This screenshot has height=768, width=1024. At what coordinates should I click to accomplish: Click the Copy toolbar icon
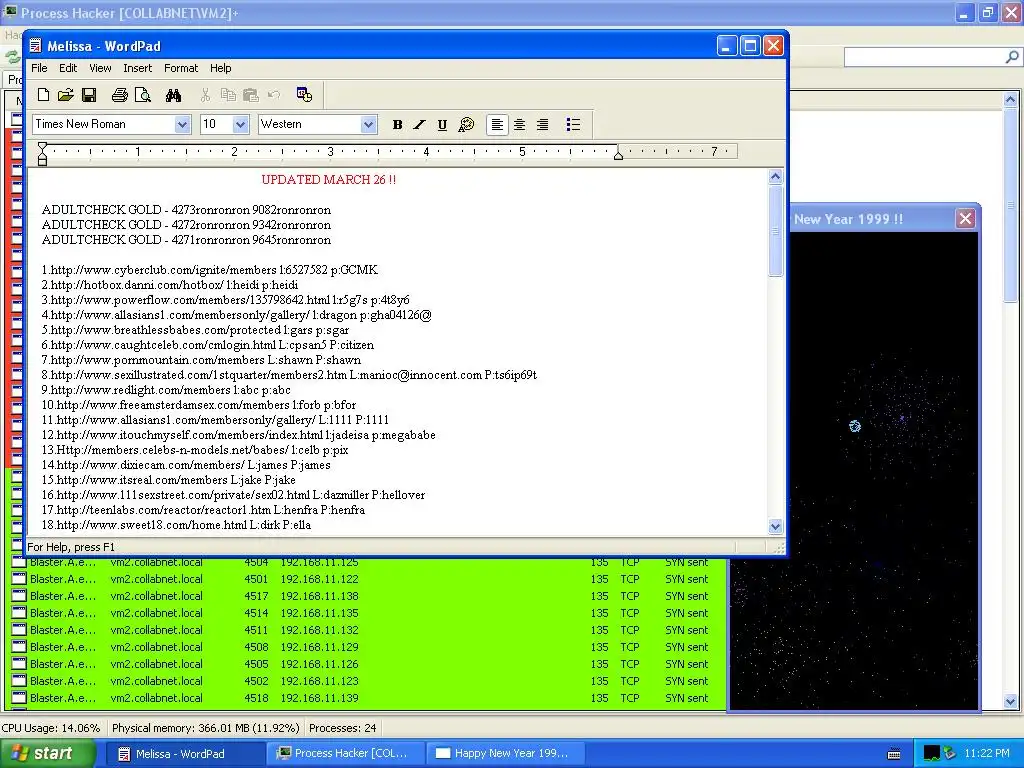228,95
